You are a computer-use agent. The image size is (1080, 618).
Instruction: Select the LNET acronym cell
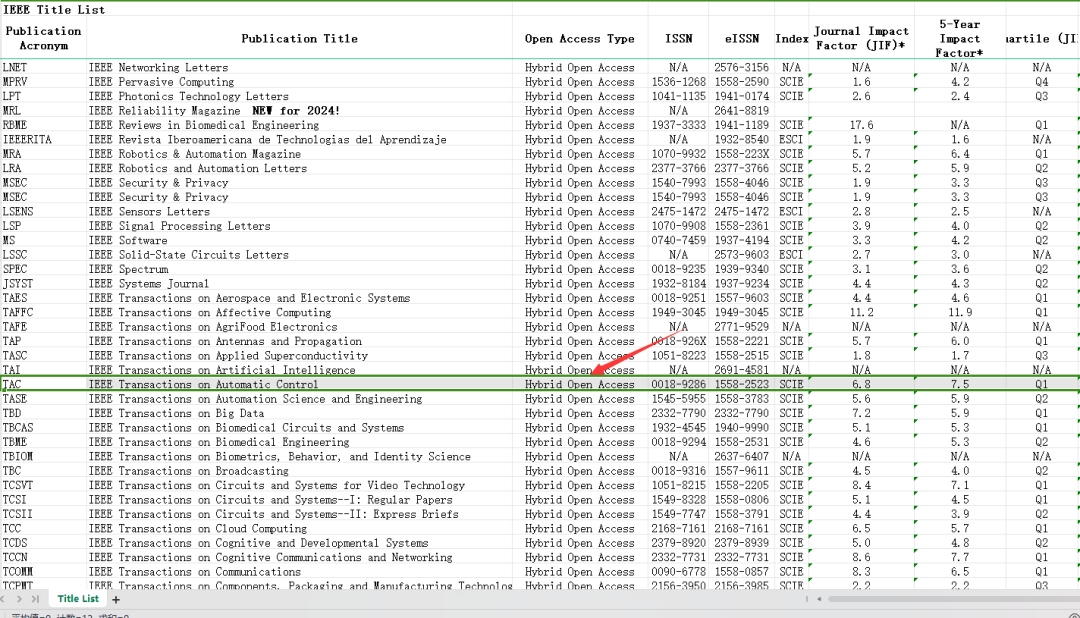(43, 68)
